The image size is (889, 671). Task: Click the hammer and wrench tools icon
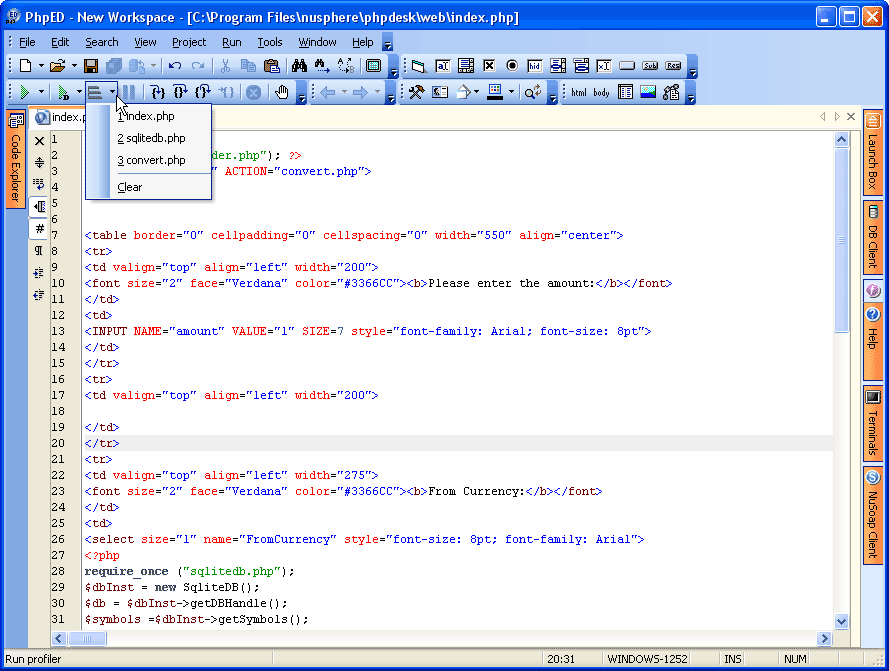(416, 92)
